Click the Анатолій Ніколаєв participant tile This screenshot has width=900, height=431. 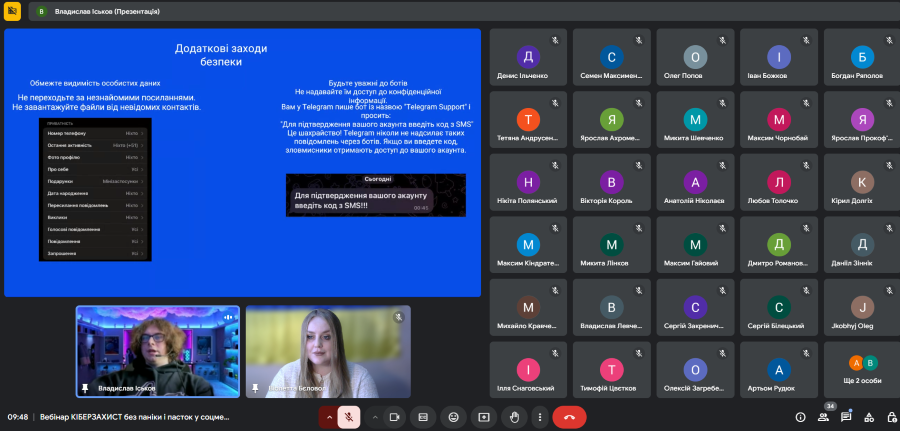(695, 182)
